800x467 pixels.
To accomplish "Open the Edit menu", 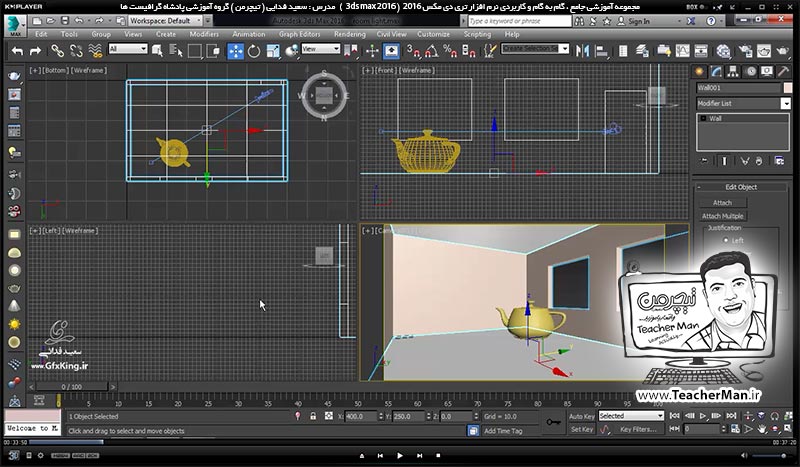I will tap(41, 34).
